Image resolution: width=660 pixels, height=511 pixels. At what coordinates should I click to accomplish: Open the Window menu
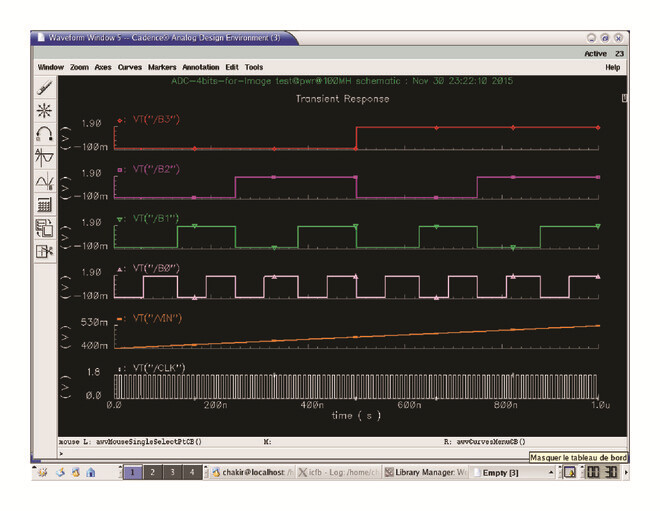pos(51,67)
